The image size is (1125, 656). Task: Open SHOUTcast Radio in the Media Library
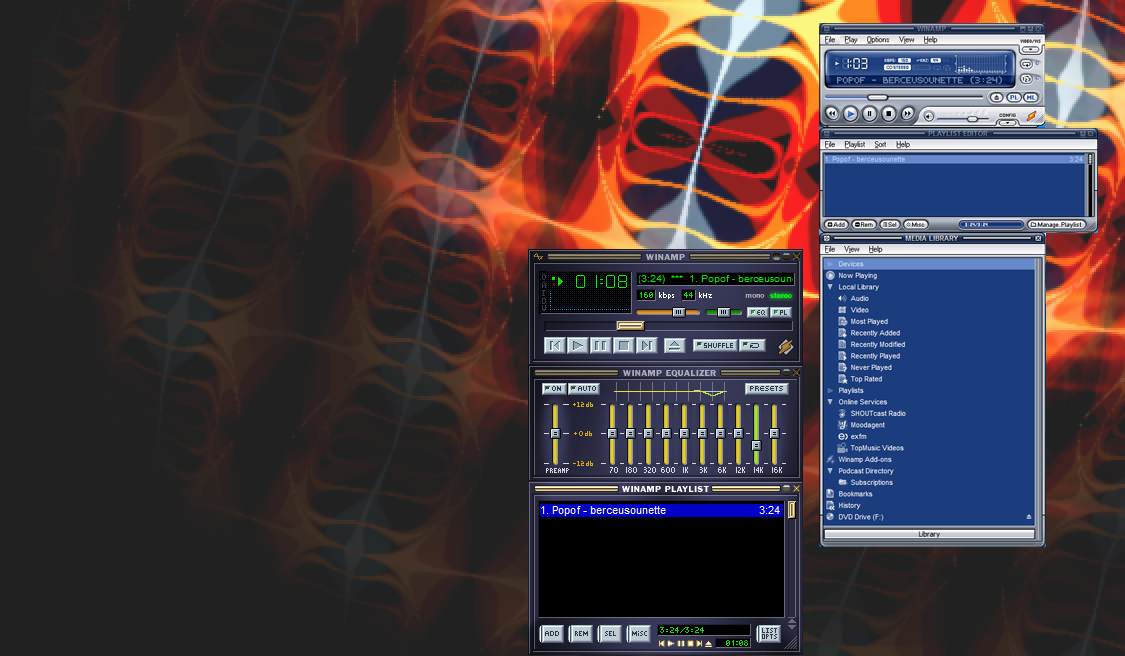(876, 413)
